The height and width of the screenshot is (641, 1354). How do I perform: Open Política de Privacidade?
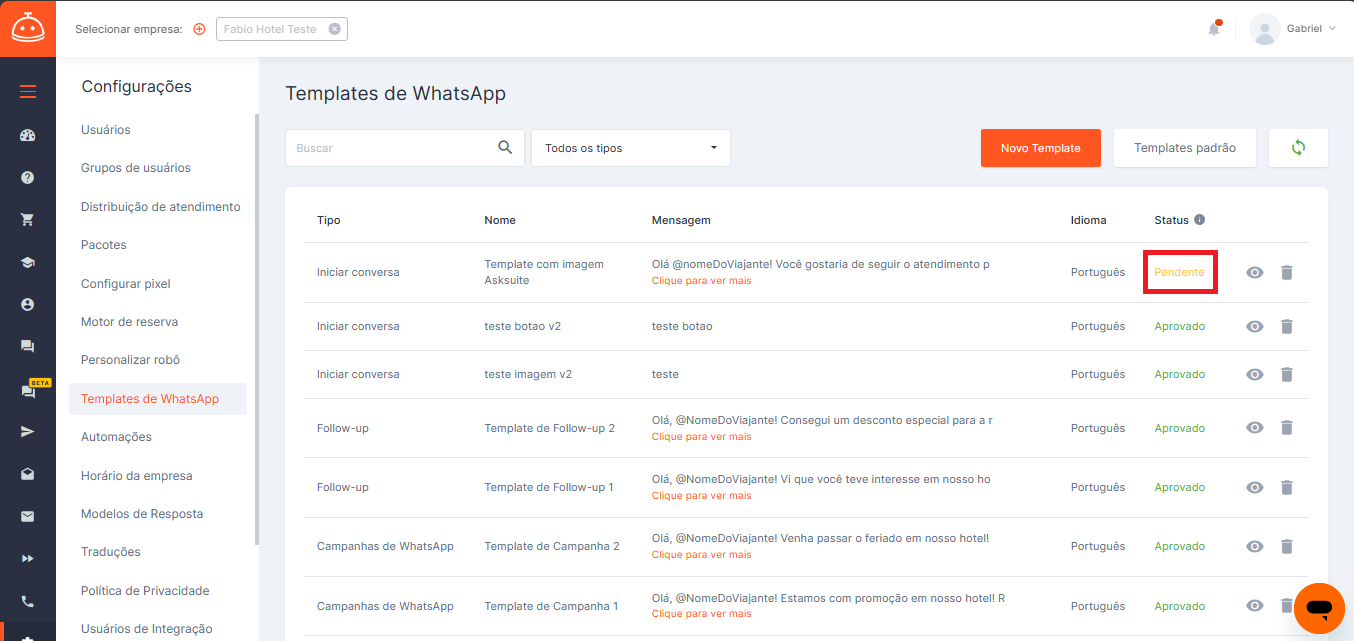(146, 591)
